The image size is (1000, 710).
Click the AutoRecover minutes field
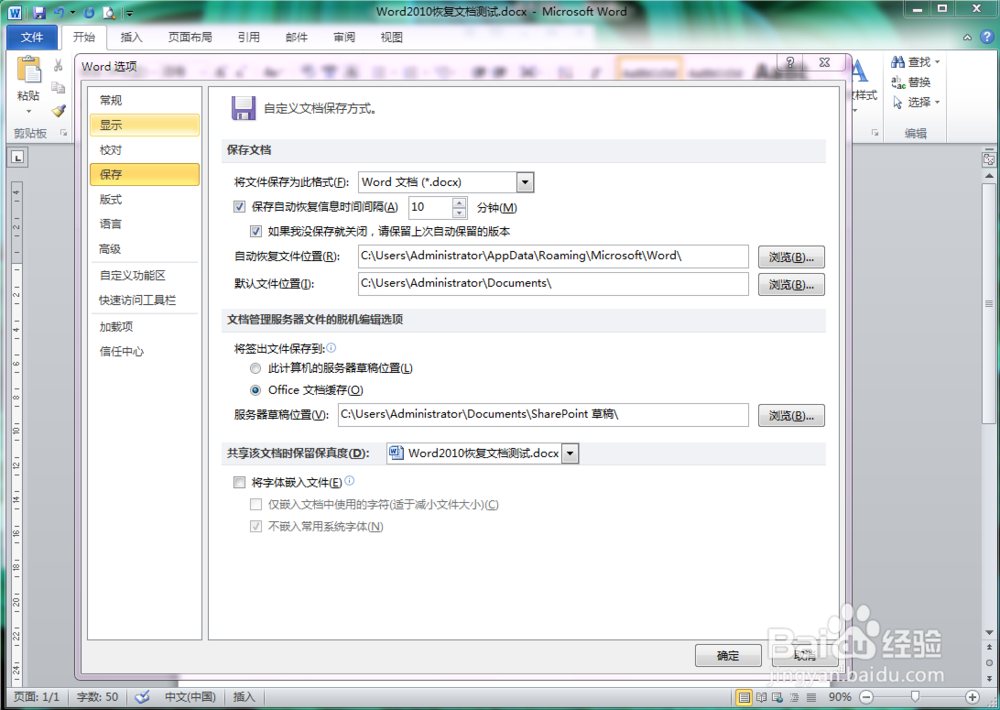430,207
